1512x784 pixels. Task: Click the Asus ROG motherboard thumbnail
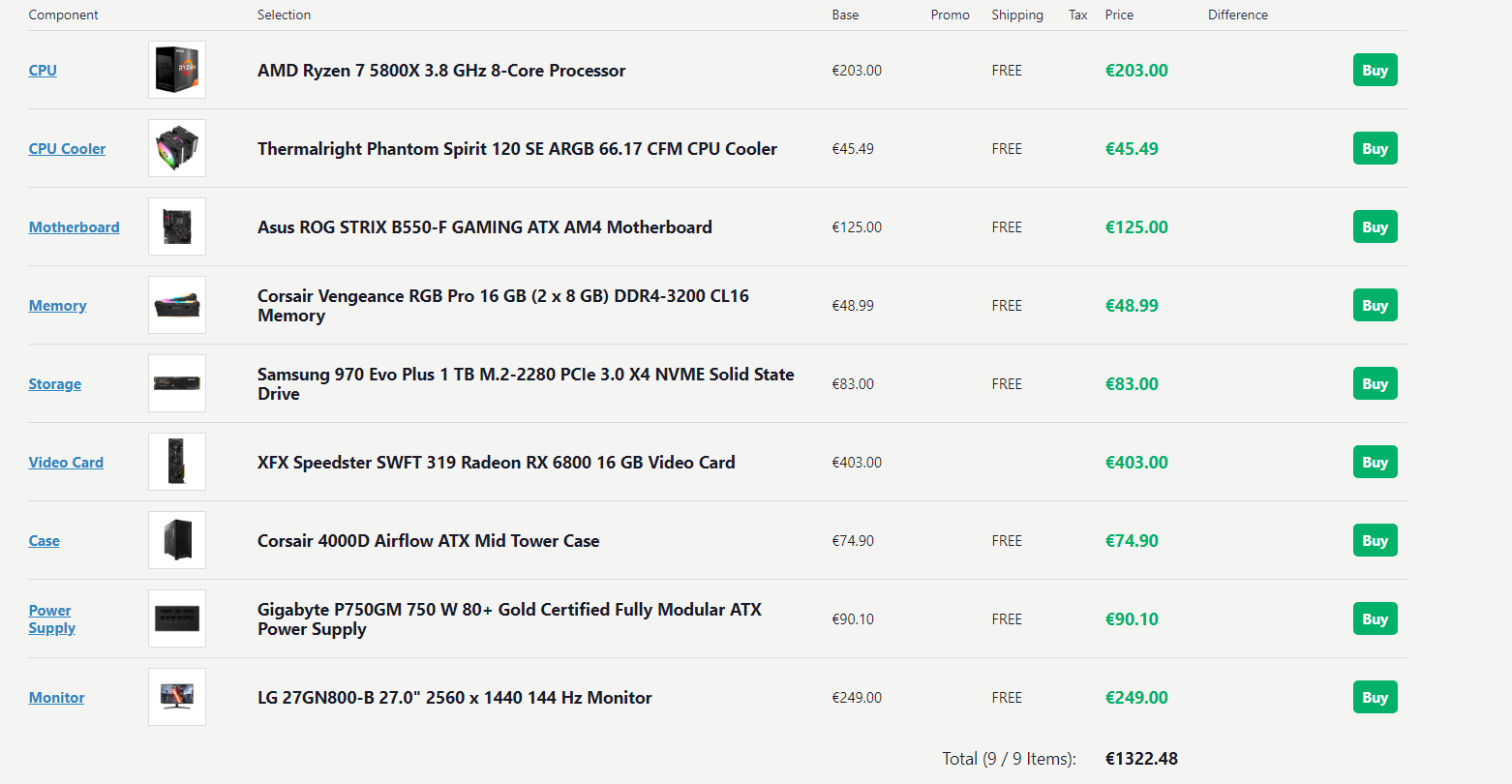click(176, 226)
